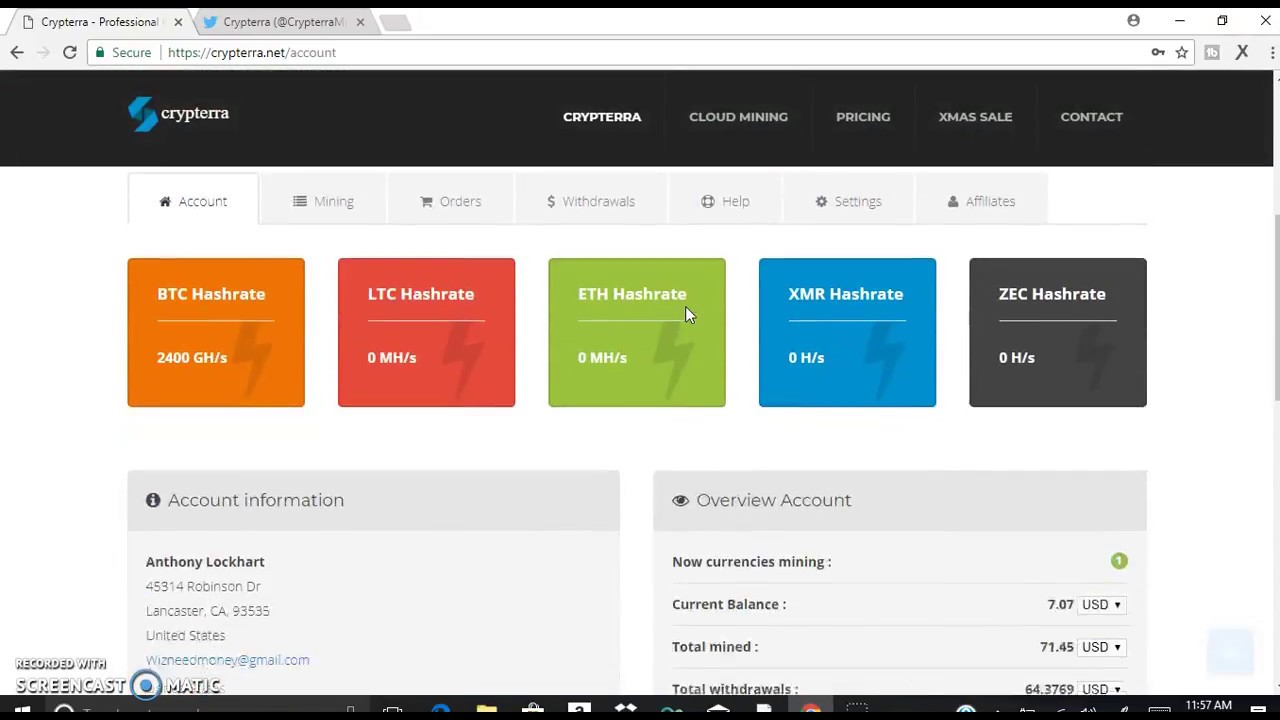
Task: Open the Affiliates tab
Action: [981, 201]
